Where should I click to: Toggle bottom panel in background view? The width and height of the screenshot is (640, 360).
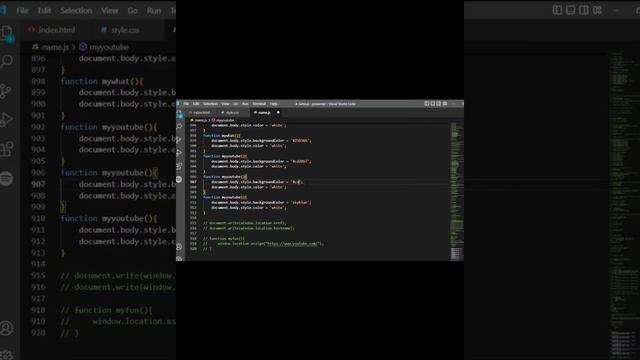point(571,10)
